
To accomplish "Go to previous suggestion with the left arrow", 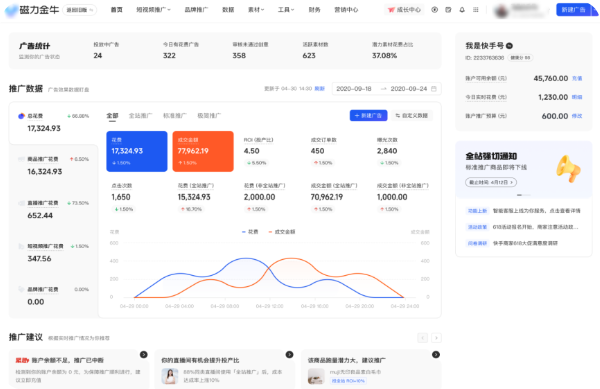I will [x=422, y=338].
